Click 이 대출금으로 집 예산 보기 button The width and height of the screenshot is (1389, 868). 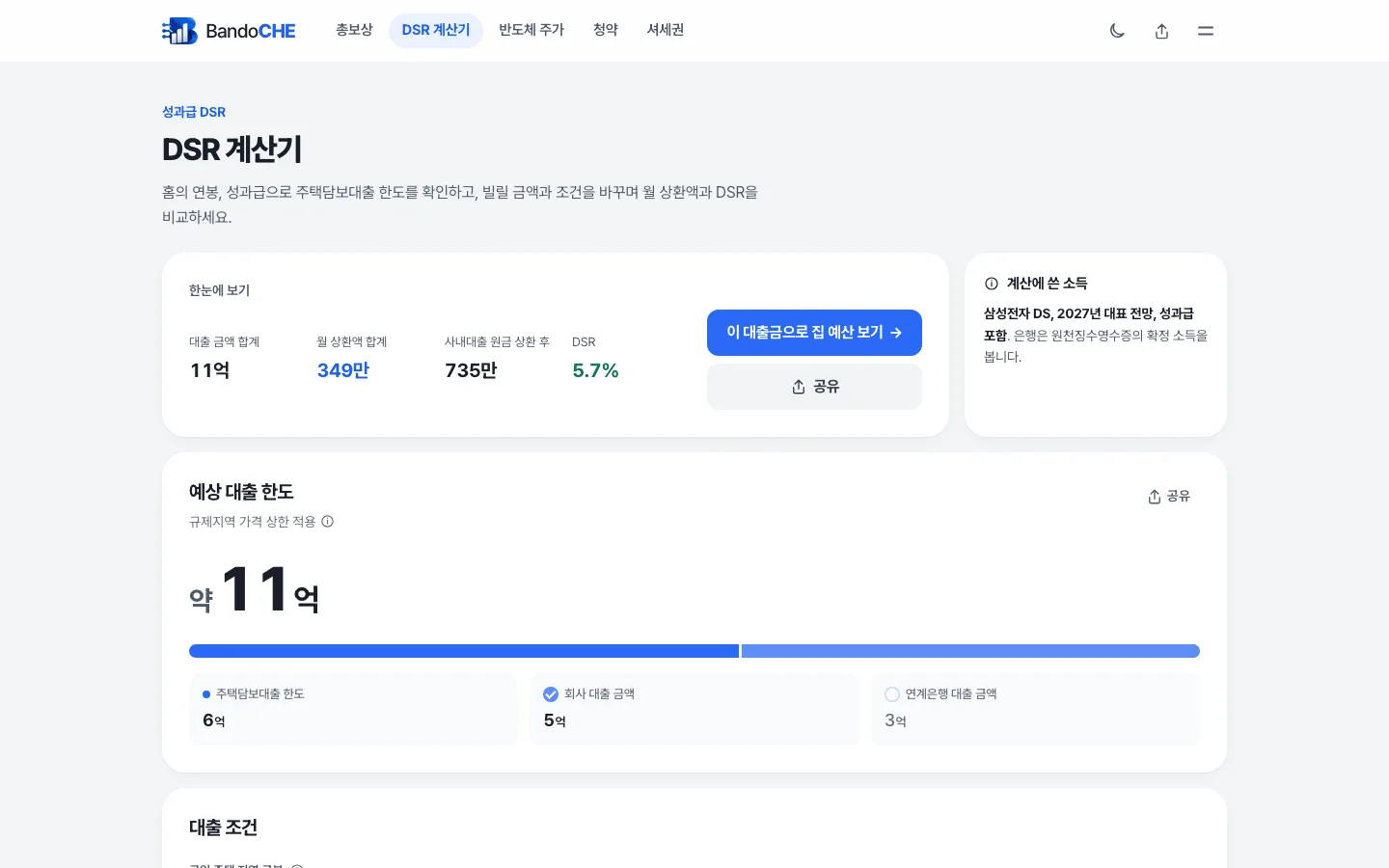coord(814,333)
